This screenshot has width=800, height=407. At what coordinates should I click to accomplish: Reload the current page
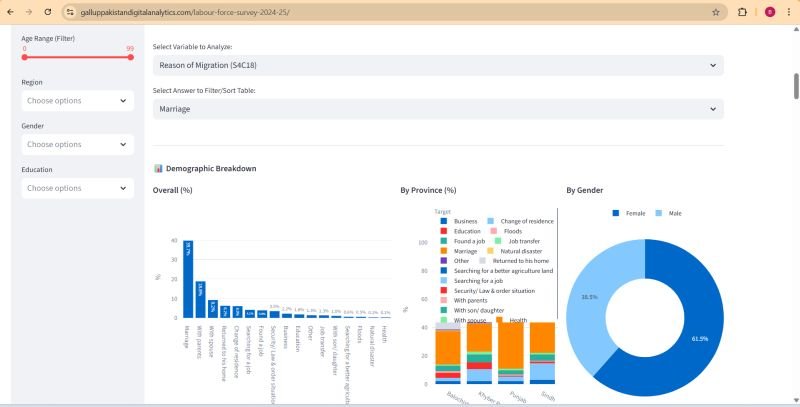(x=47, y=12)
